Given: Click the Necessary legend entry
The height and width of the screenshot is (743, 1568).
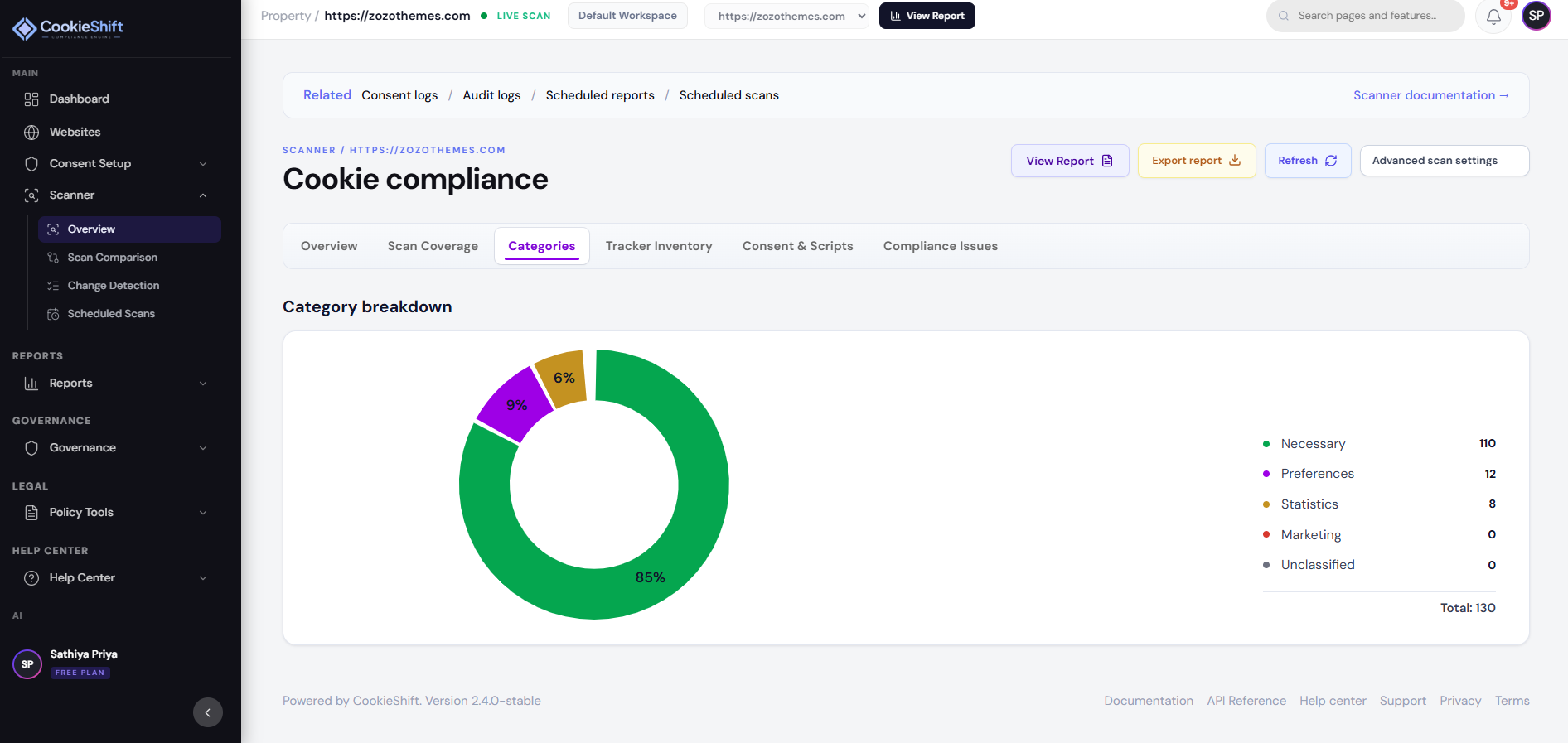Looking at the screenshot, I should [1379, 444].
